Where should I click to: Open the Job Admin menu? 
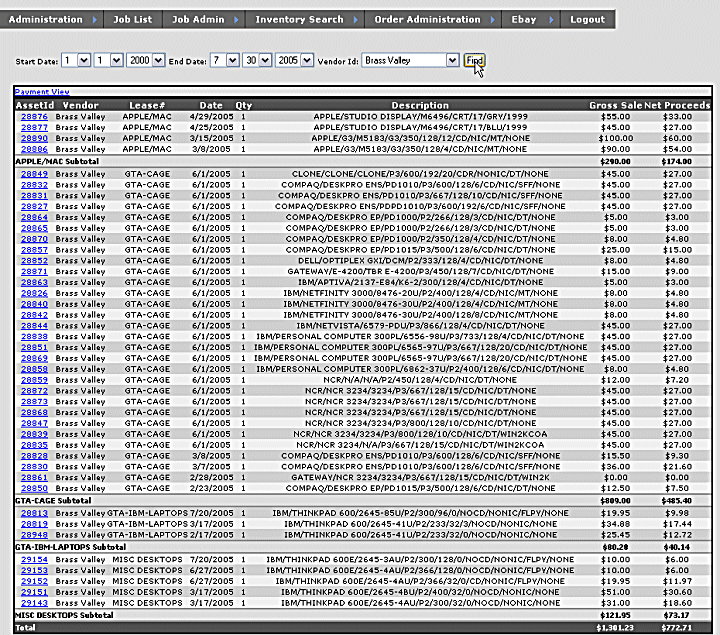[203, 20]
